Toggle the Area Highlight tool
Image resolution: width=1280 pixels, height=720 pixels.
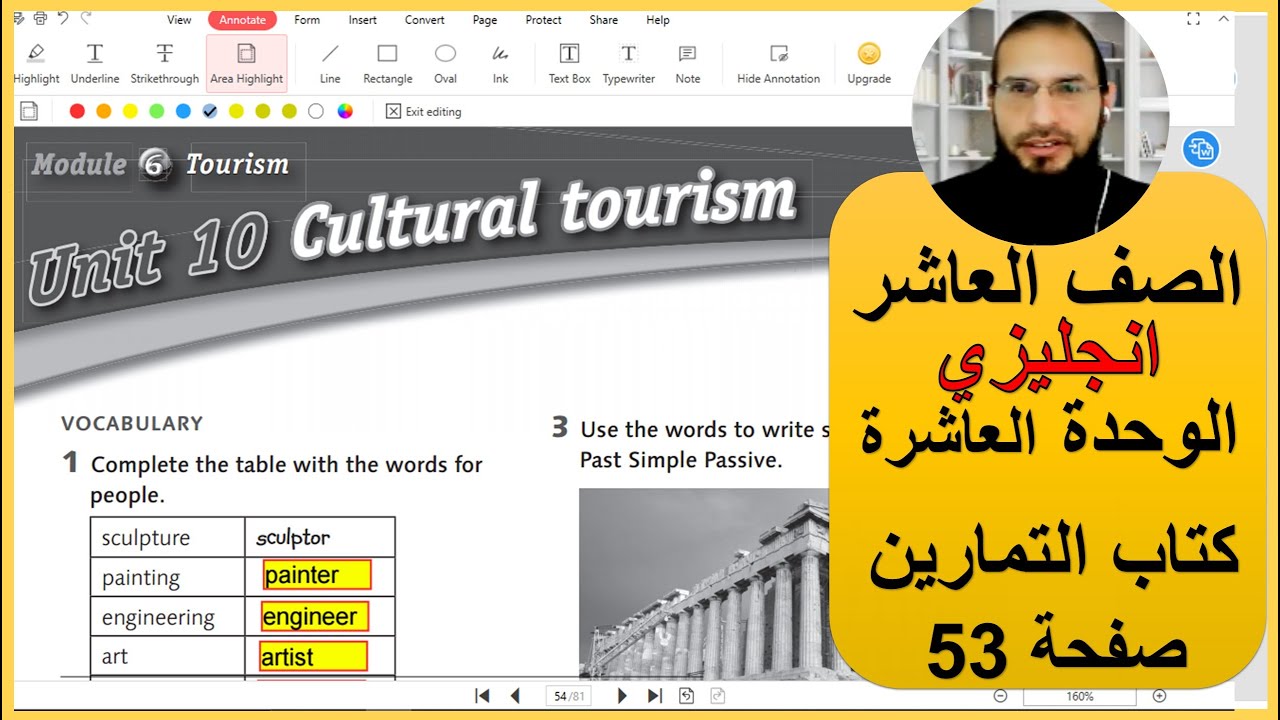(246, 63)
